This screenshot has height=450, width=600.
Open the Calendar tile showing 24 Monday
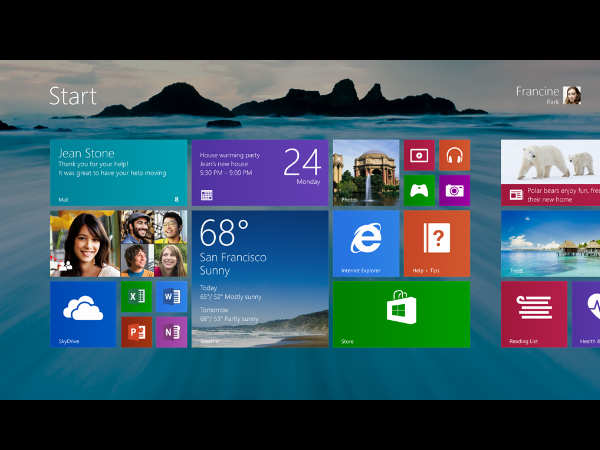pyautogui.click(x=260, y=173)
